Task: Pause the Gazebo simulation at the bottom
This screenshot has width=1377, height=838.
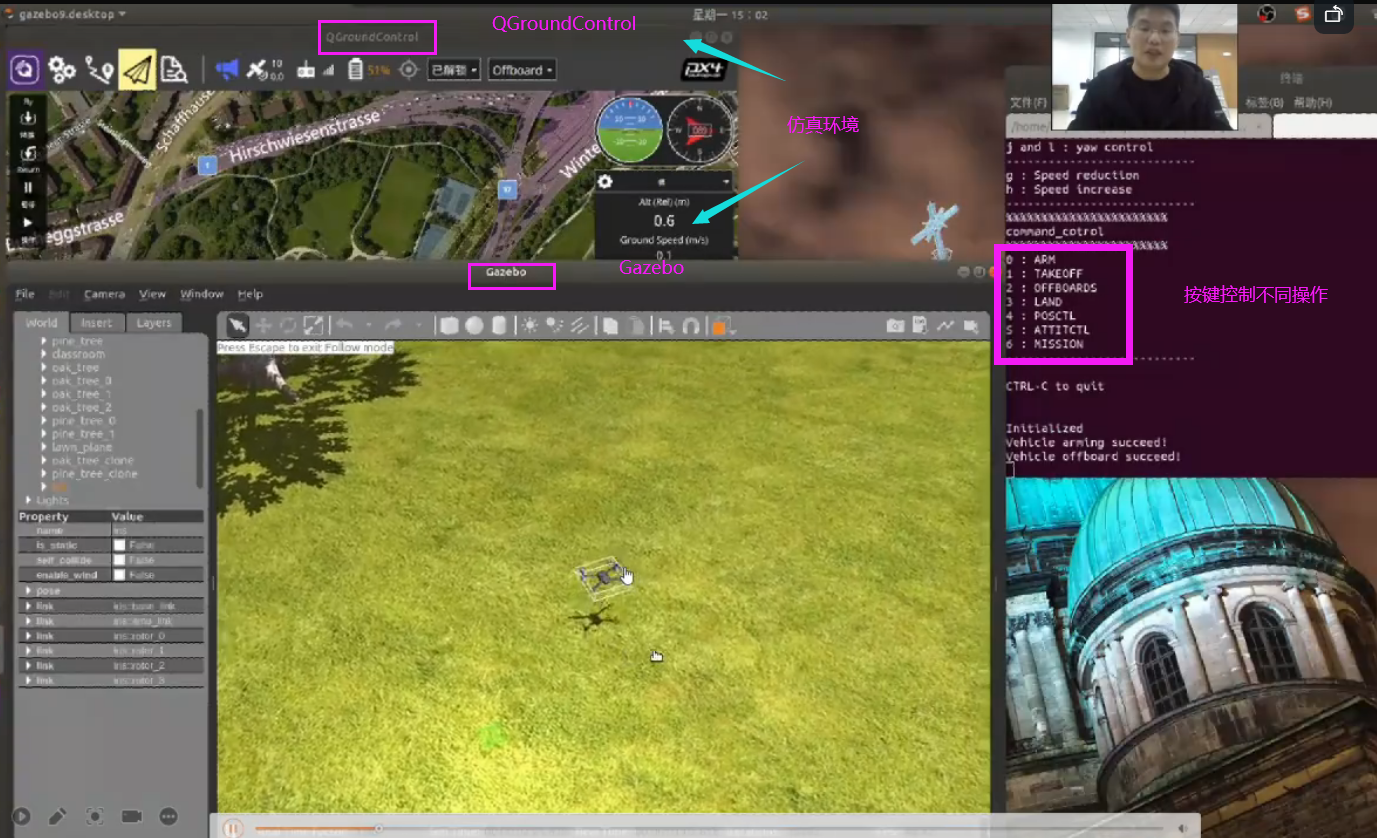Action: tap(231, 828)
